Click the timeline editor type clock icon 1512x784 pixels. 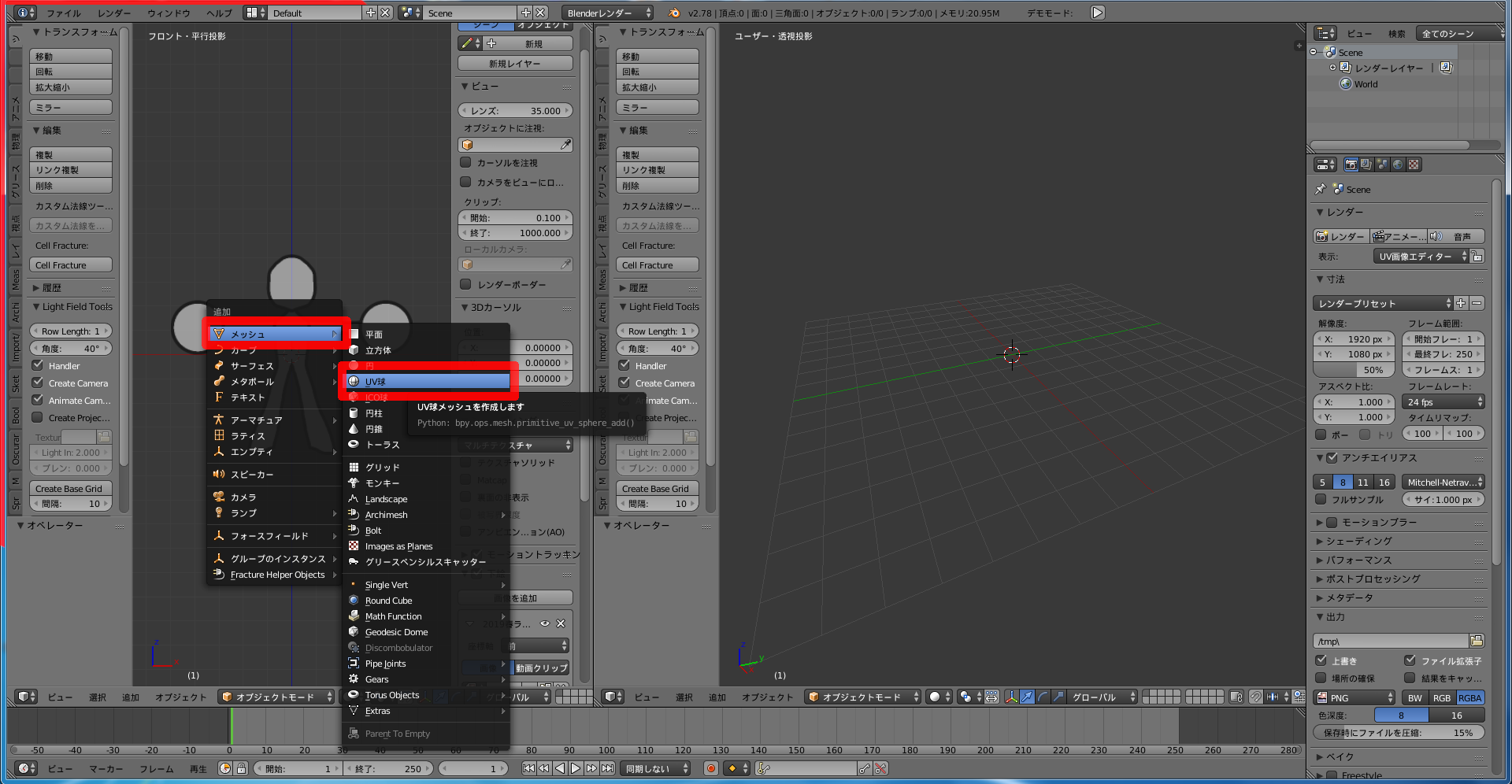click(26, 768)
